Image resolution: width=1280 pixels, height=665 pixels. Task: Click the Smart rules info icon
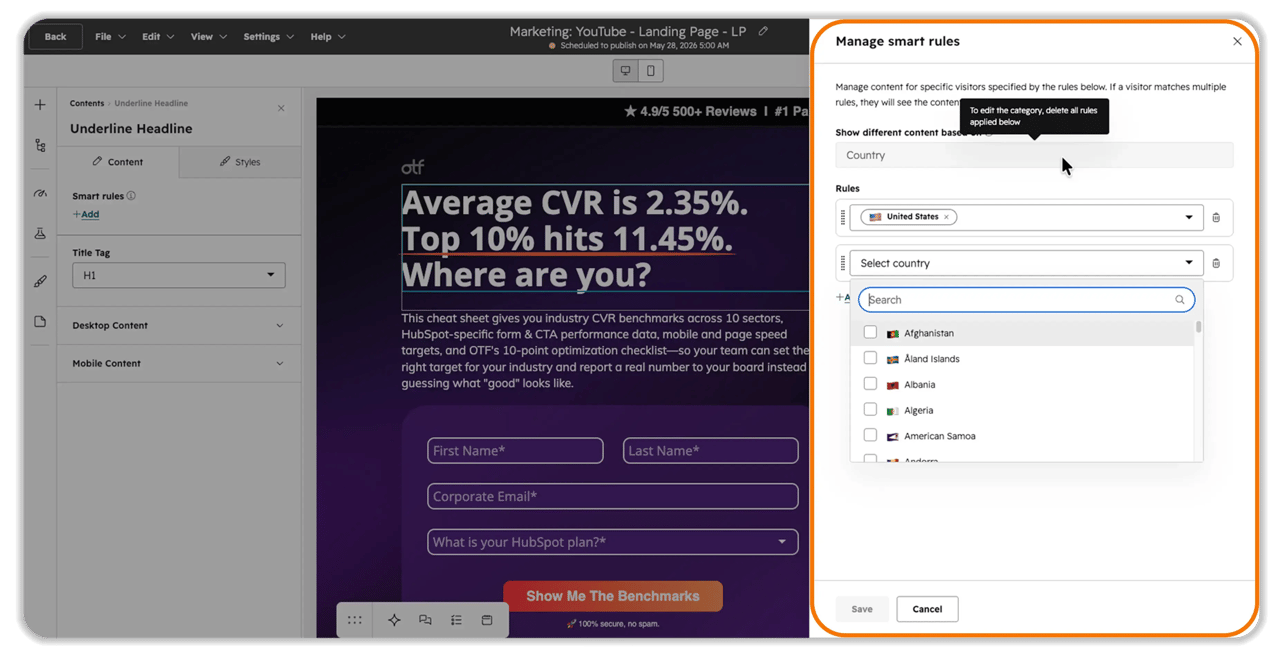(x=131, y=196)
